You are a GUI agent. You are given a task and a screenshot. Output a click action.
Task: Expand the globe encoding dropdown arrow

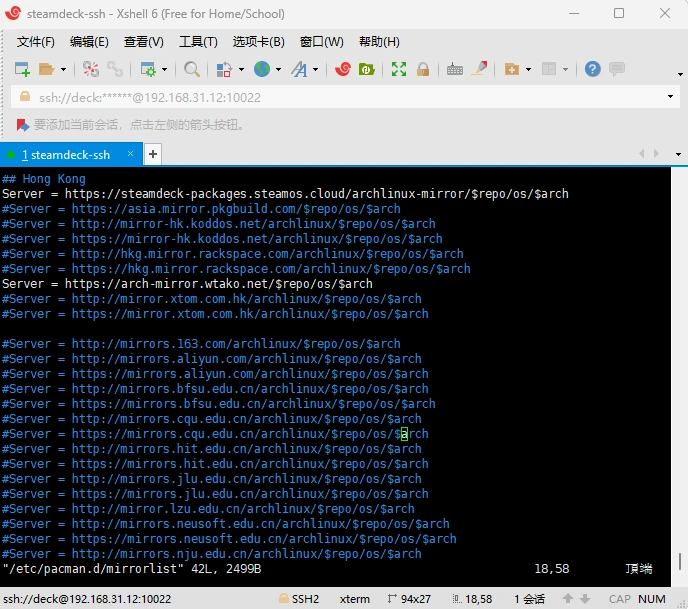click(x=279, y=69)
